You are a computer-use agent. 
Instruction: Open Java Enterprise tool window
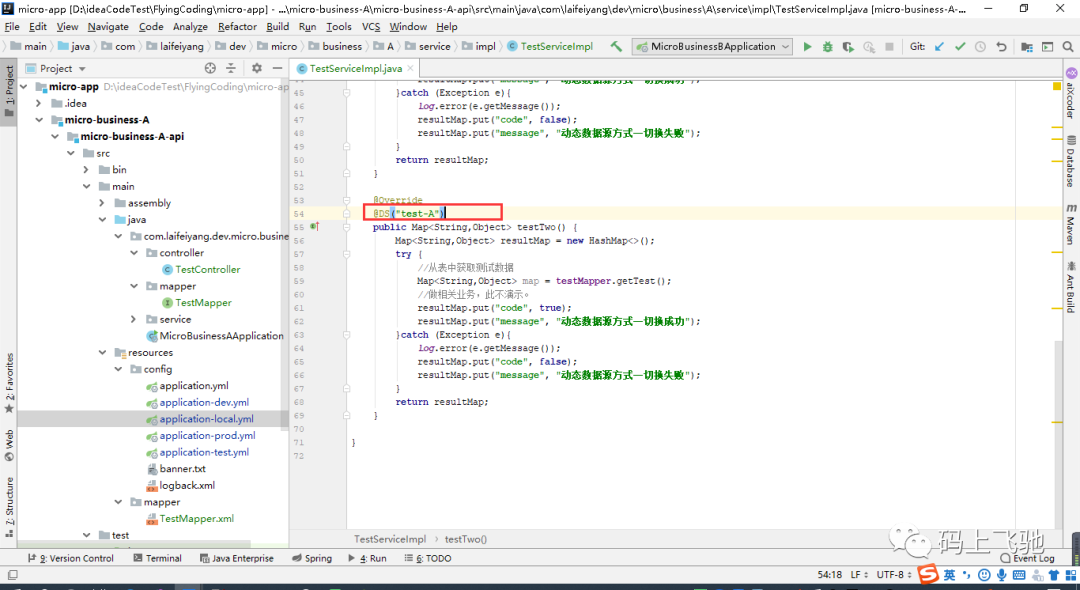point(236,558)
